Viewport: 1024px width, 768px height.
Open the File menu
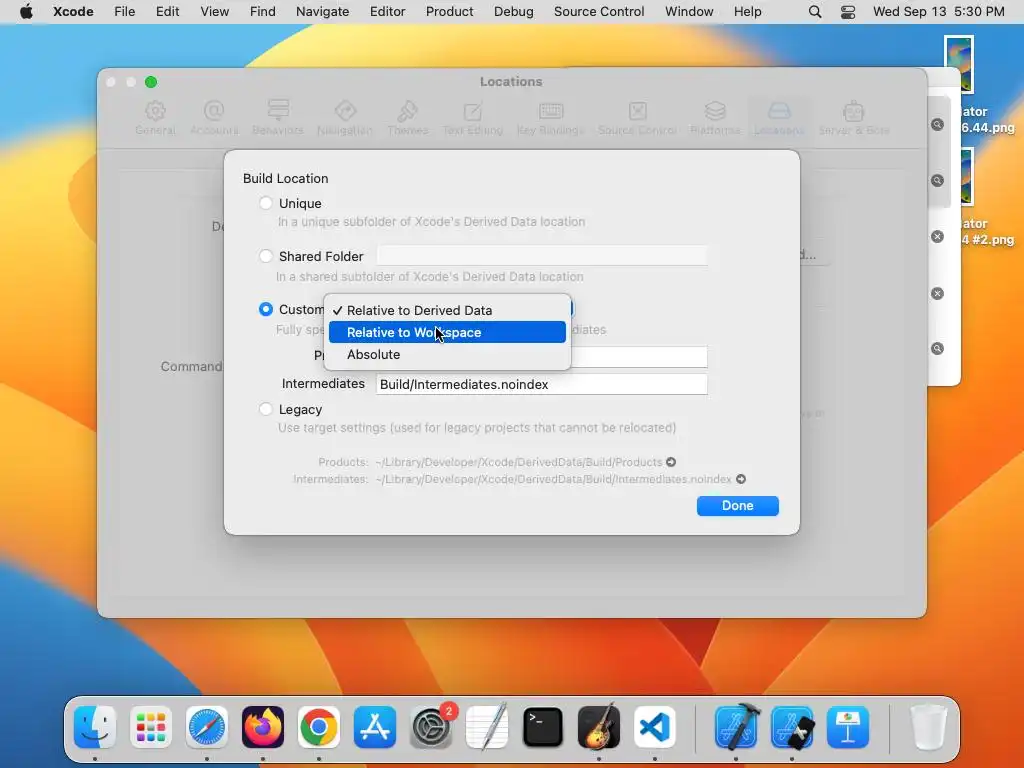tap(124, 12)
